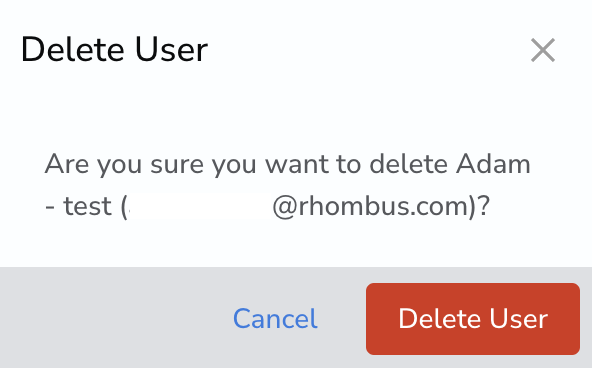
Task: Select the blue Cancel link
Action: tap(275, 319)
